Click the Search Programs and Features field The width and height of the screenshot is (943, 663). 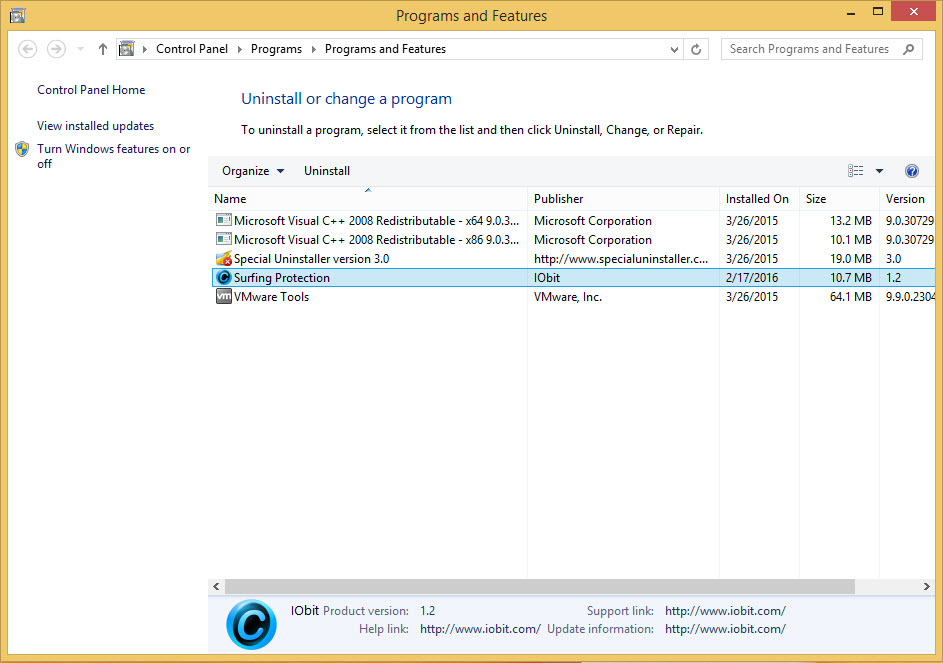click(x=822, y=49)
